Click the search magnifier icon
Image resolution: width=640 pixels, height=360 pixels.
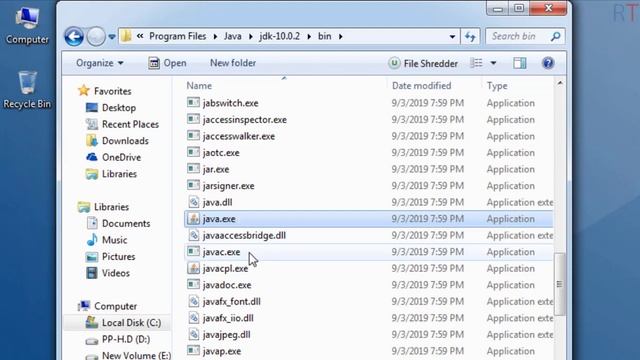(556, 37)
